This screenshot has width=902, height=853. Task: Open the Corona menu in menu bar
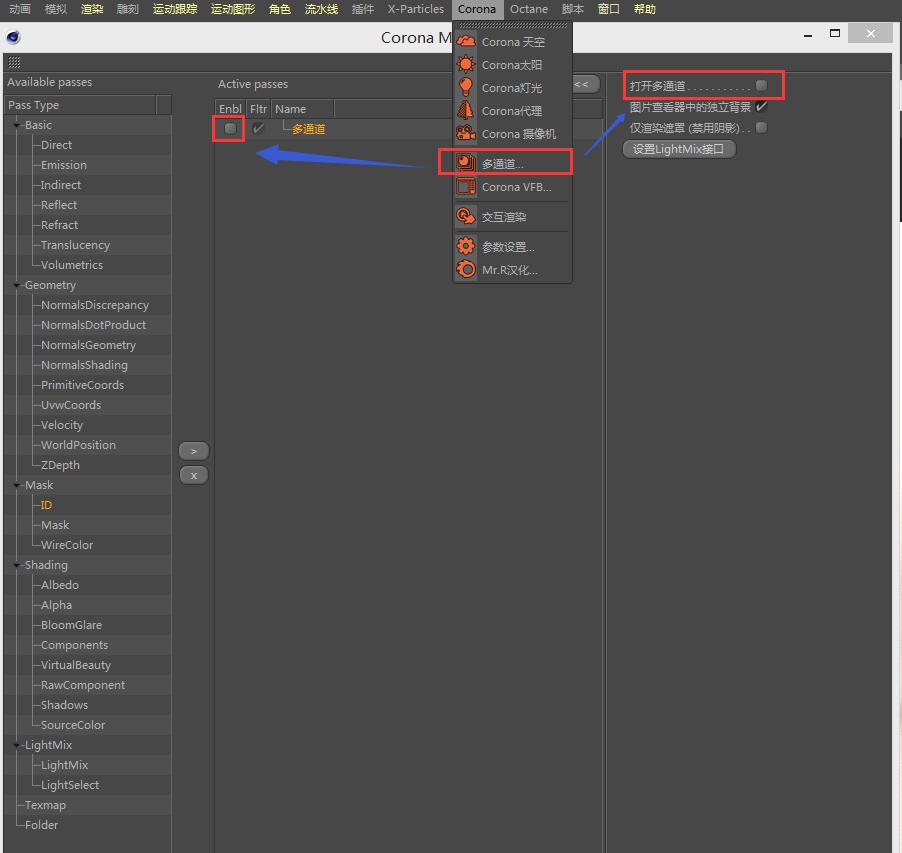click(476, 9)
